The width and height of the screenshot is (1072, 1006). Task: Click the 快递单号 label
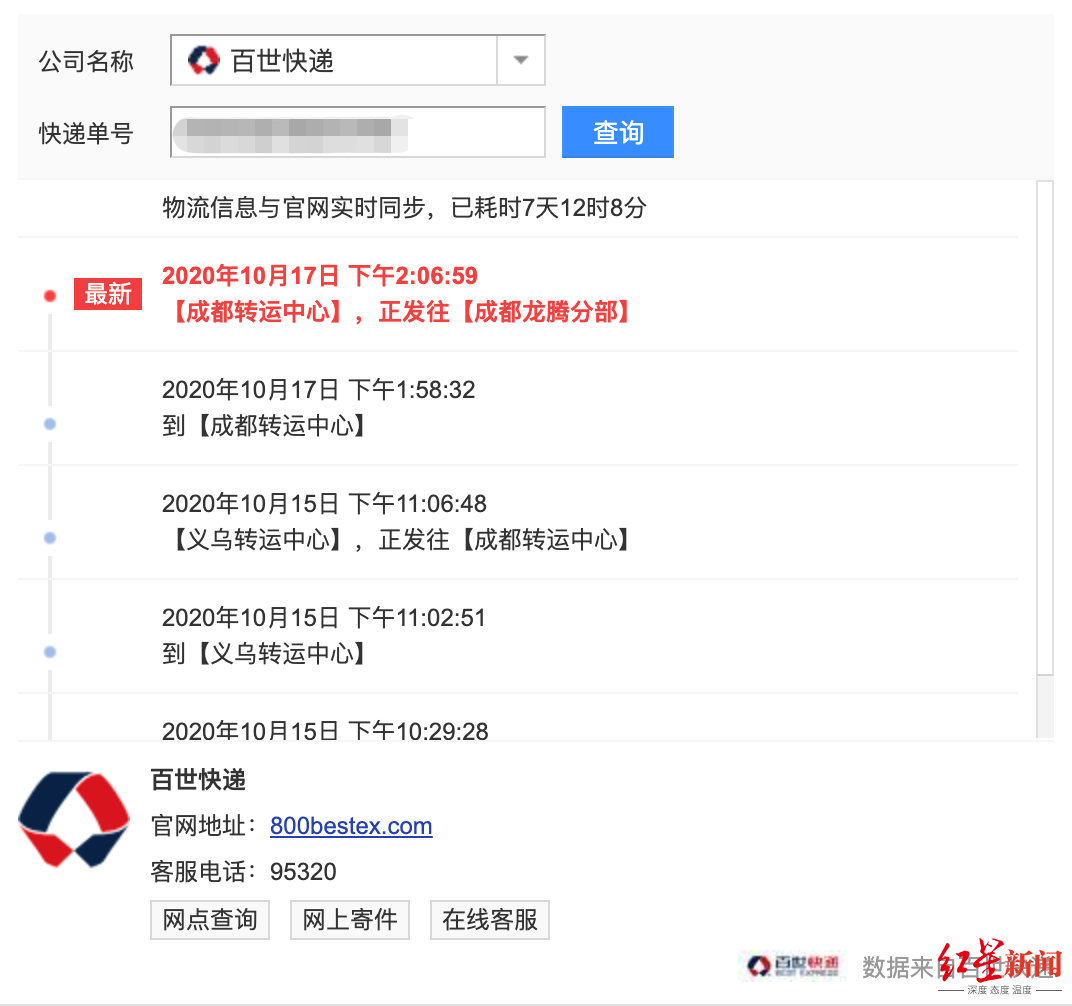click(x=86, y=133)
